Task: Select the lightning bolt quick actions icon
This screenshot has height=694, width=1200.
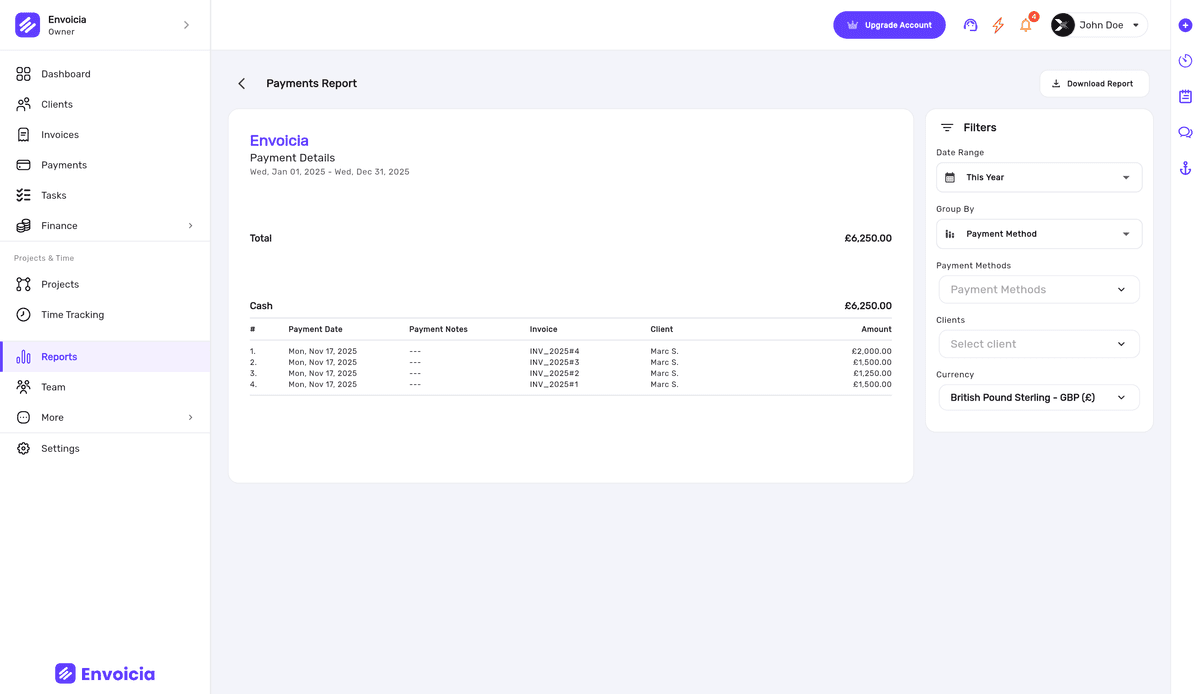Action: [997, 25]
